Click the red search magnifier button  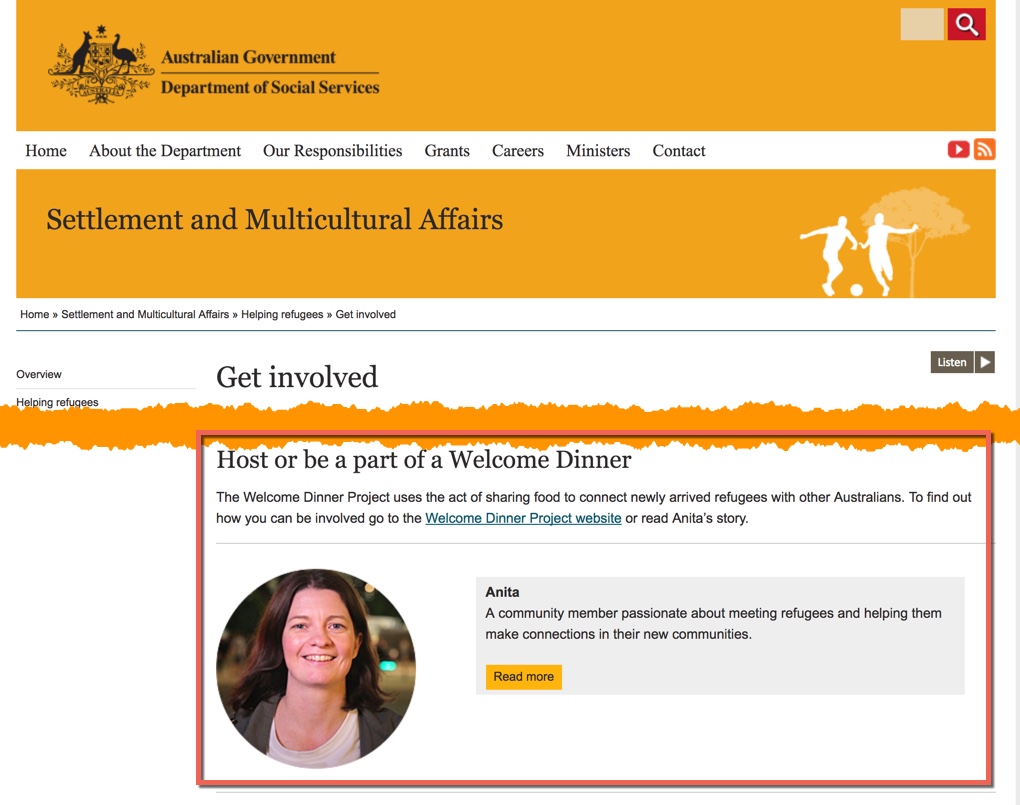pos(966,24)
